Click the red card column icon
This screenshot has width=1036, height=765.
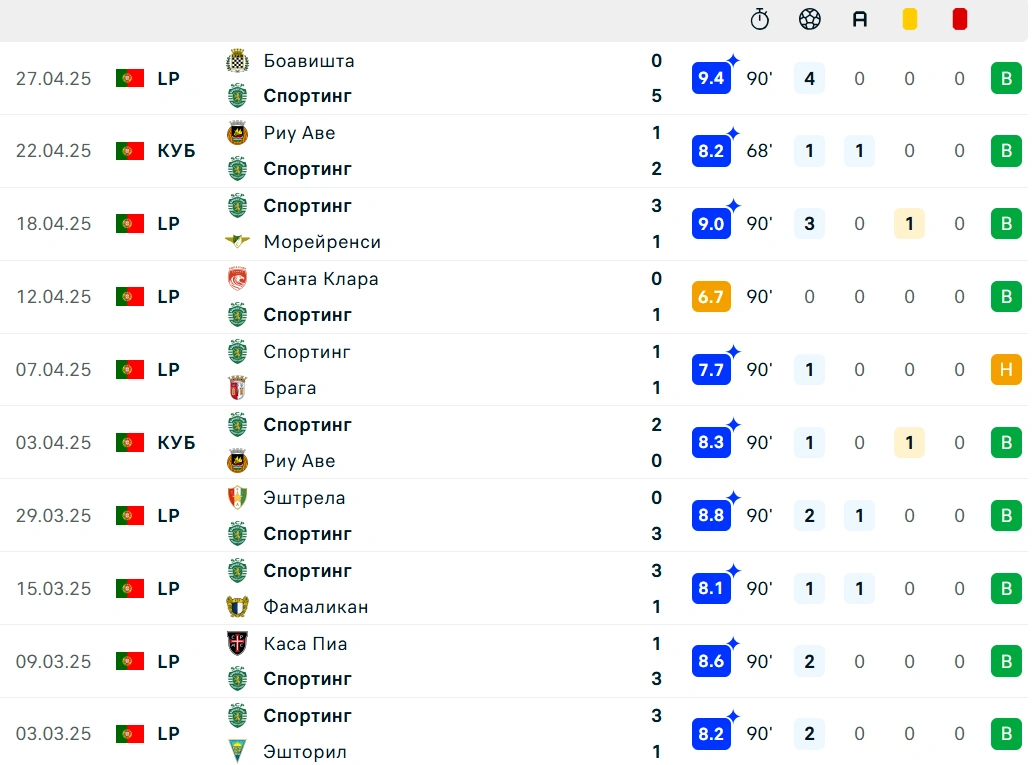[959, 19]
